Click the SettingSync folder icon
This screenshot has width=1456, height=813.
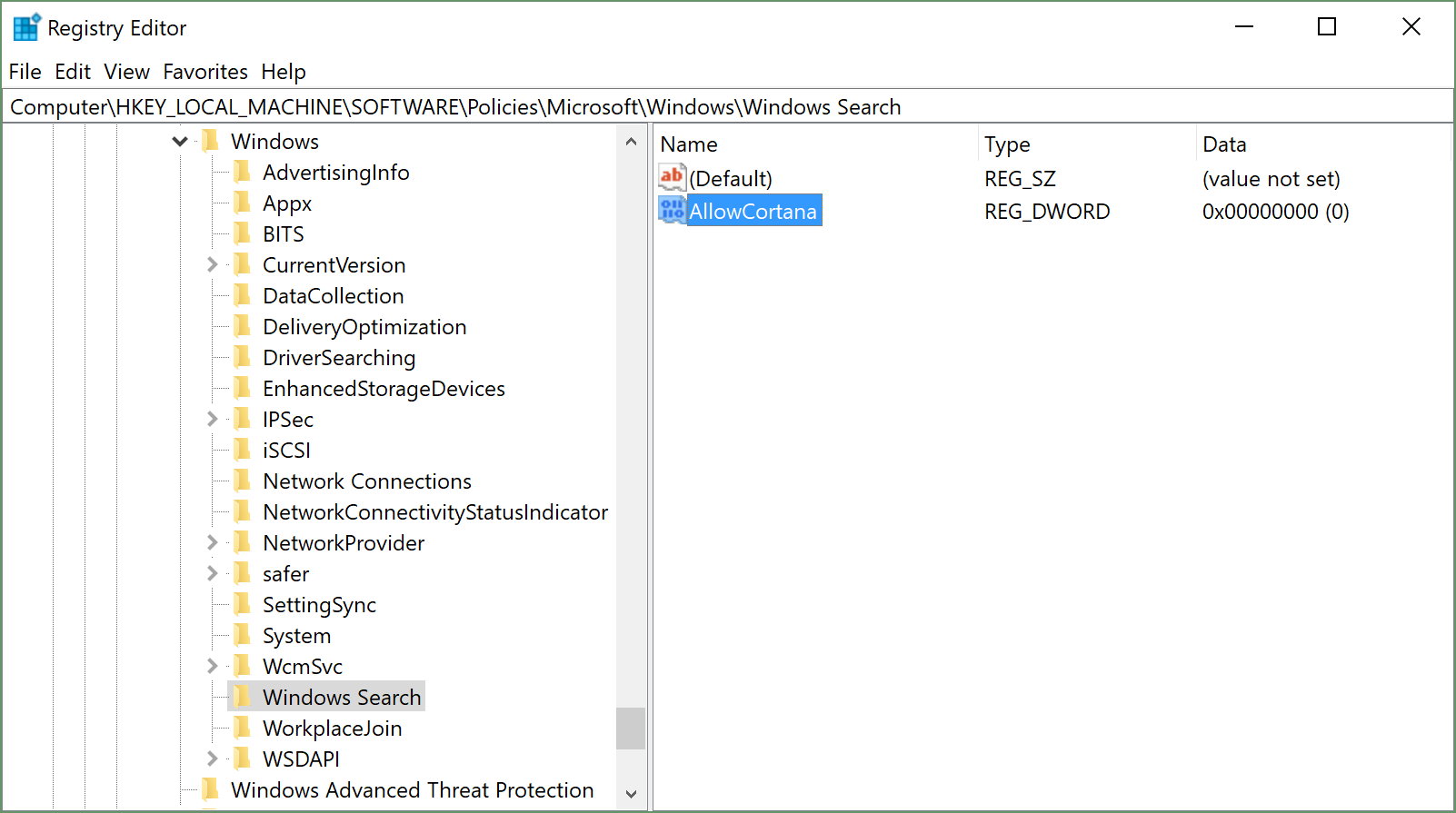point(242,604)
